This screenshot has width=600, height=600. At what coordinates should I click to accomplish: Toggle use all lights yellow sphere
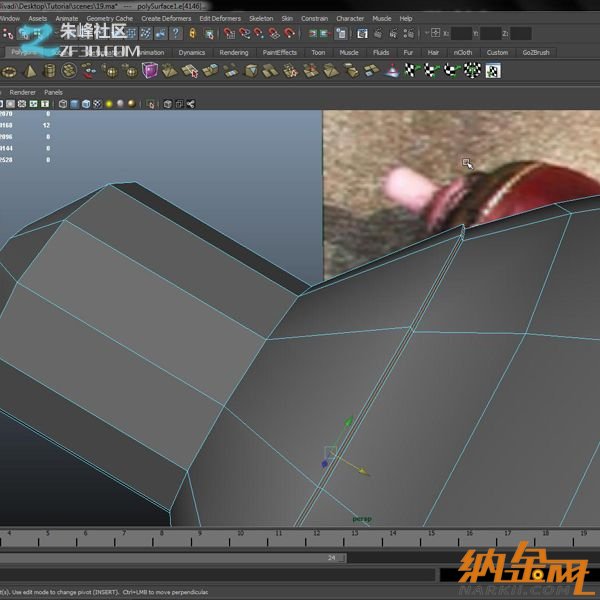pyautogui.click(x=109, y=104)
